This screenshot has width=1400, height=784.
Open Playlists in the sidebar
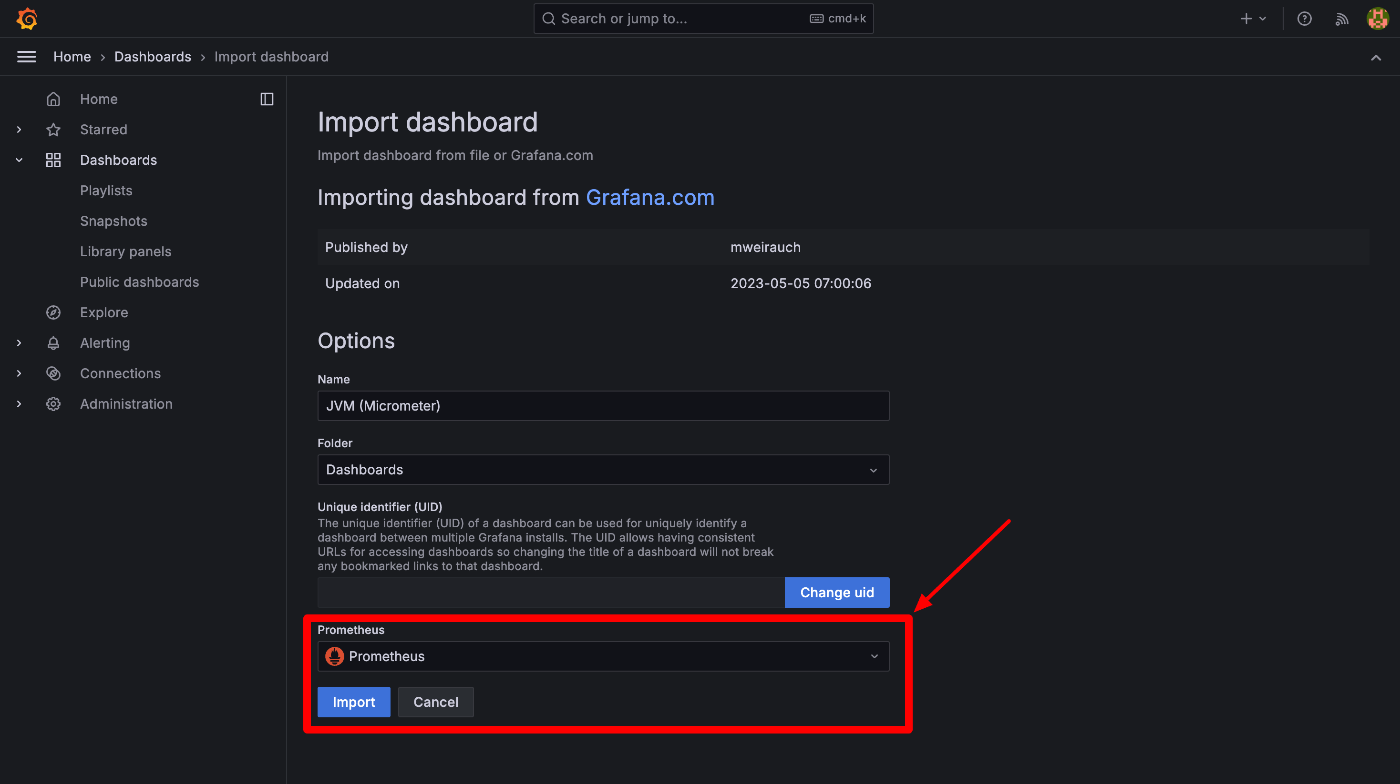pos(106,191)
